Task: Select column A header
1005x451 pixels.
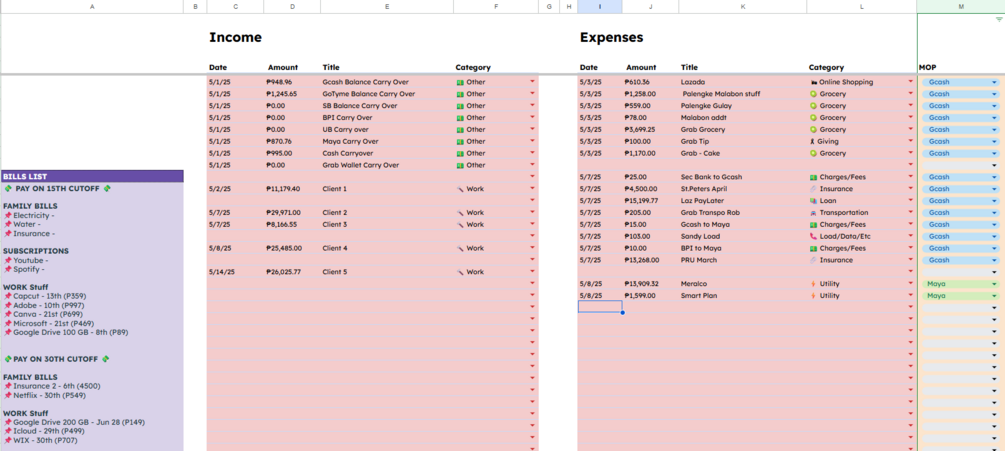Action: click(92, 6)
